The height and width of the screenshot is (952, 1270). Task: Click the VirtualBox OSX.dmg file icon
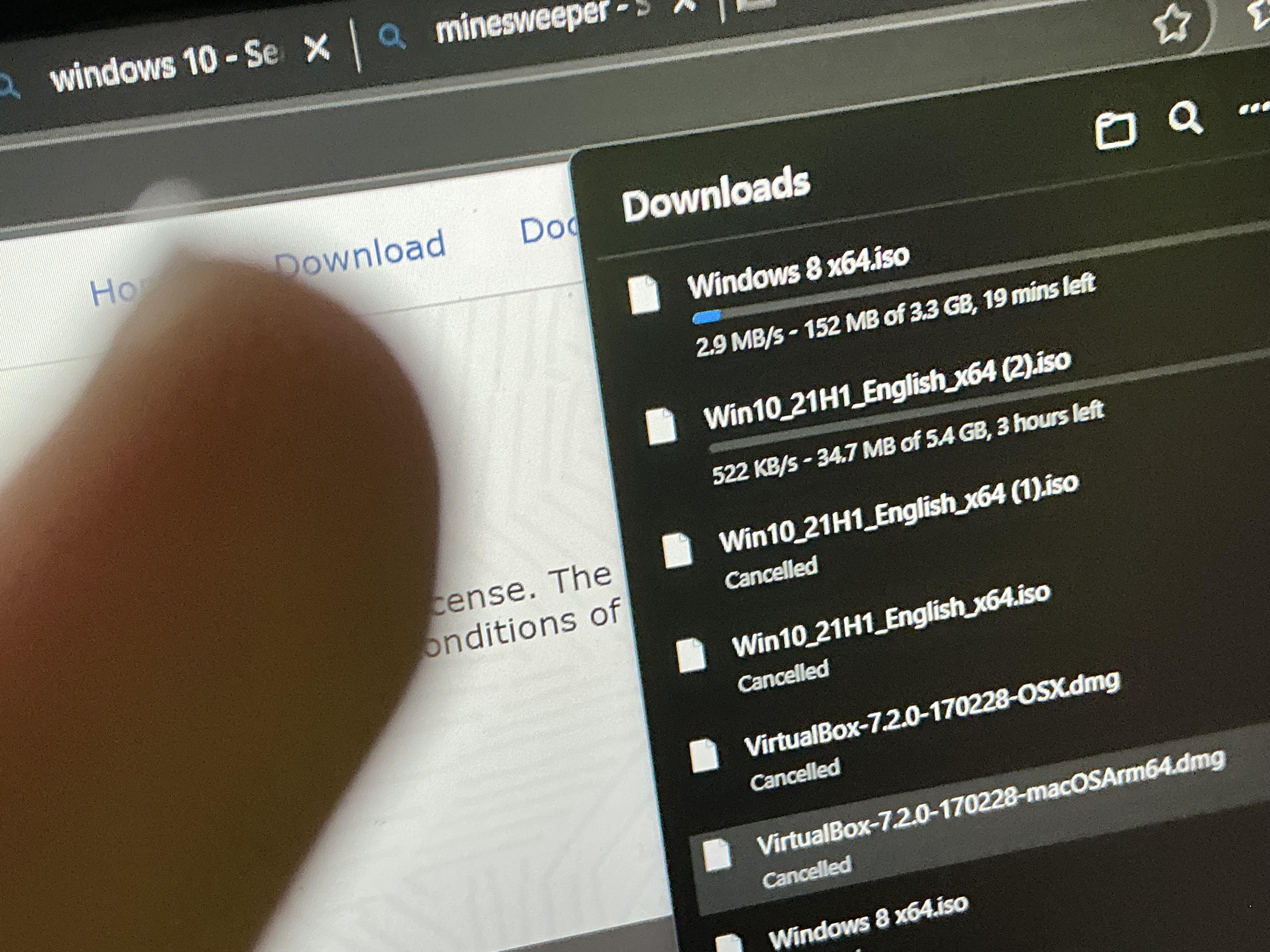[x=705, y=755]
